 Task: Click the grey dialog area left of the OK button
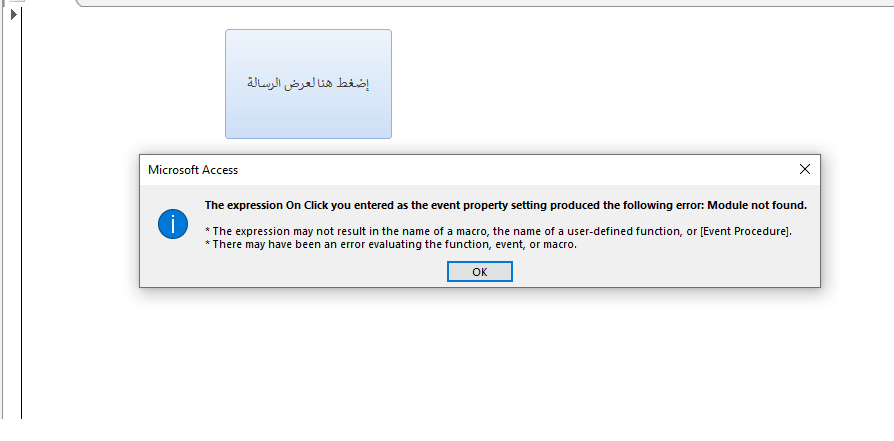294,272
